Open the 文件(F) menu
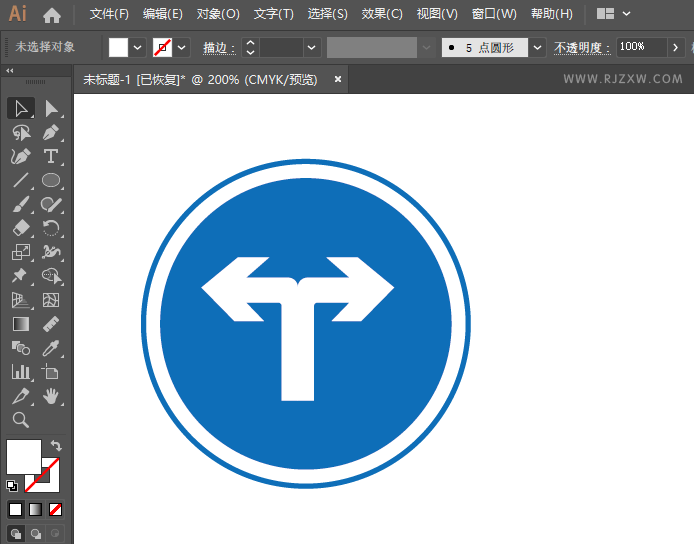694x544 pixels. tap(109, 14)
